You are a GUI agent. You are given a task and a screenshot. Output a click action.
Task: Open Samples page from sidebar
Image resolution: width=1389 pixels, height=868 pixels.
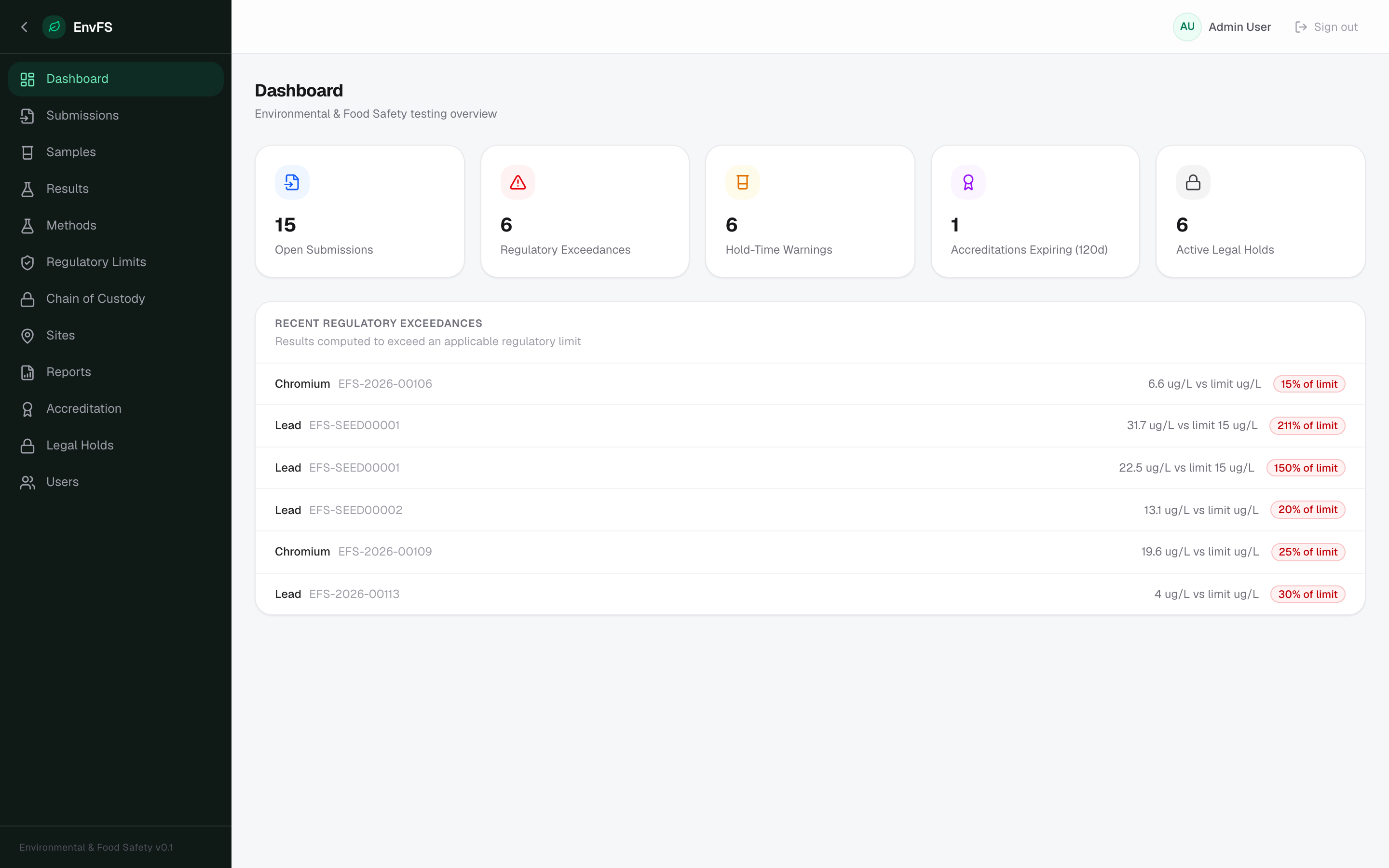coord(115,153)
